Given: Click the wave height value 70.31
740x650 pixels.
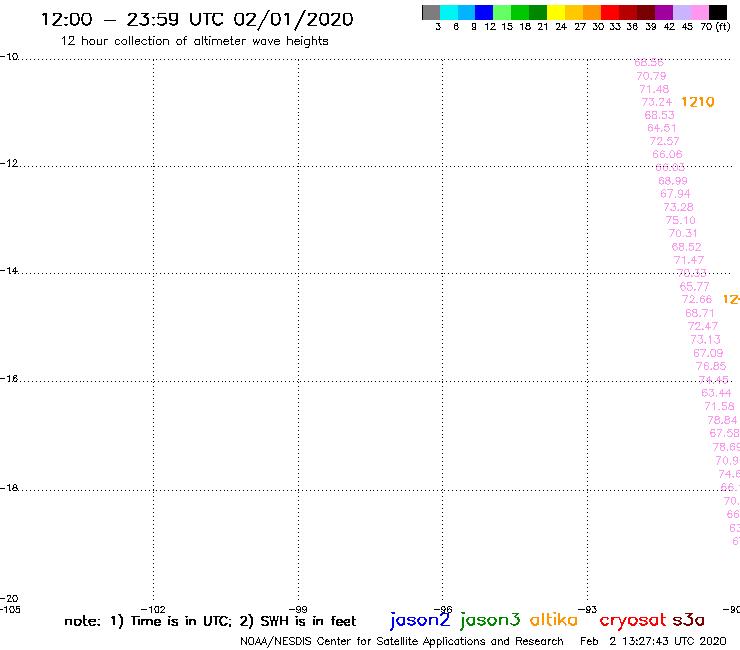Looking at the screenshot, I should 683,233.
